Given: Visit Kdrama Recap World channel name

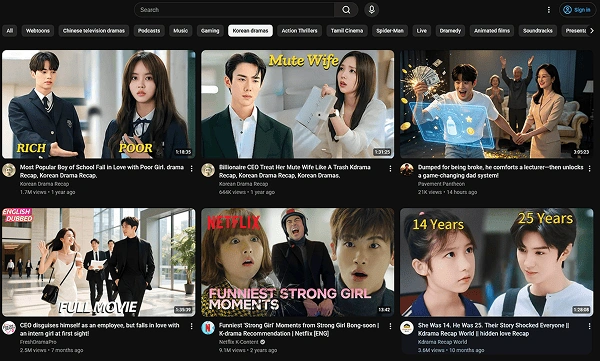Looking at the screenshot, I should click(x=442, y=342).
